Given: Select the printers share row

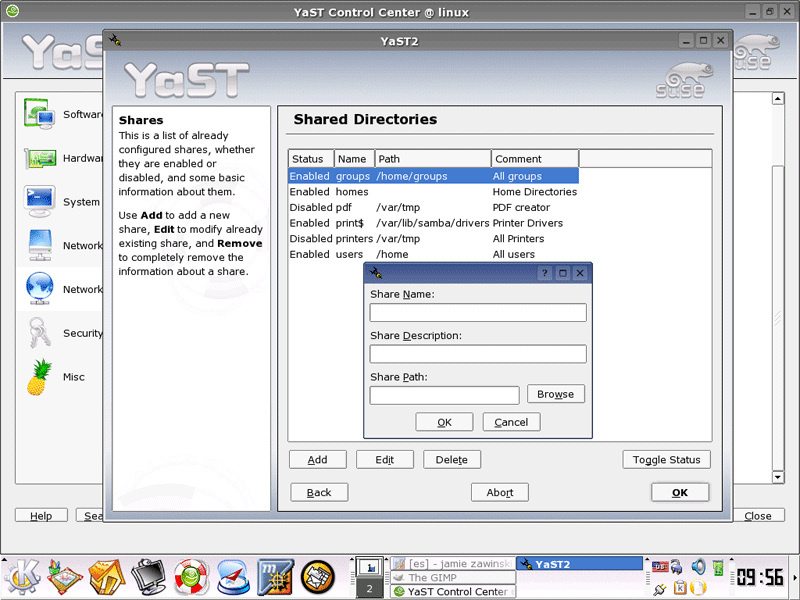Looking at the screenshot, I should [x=434, y=239].
